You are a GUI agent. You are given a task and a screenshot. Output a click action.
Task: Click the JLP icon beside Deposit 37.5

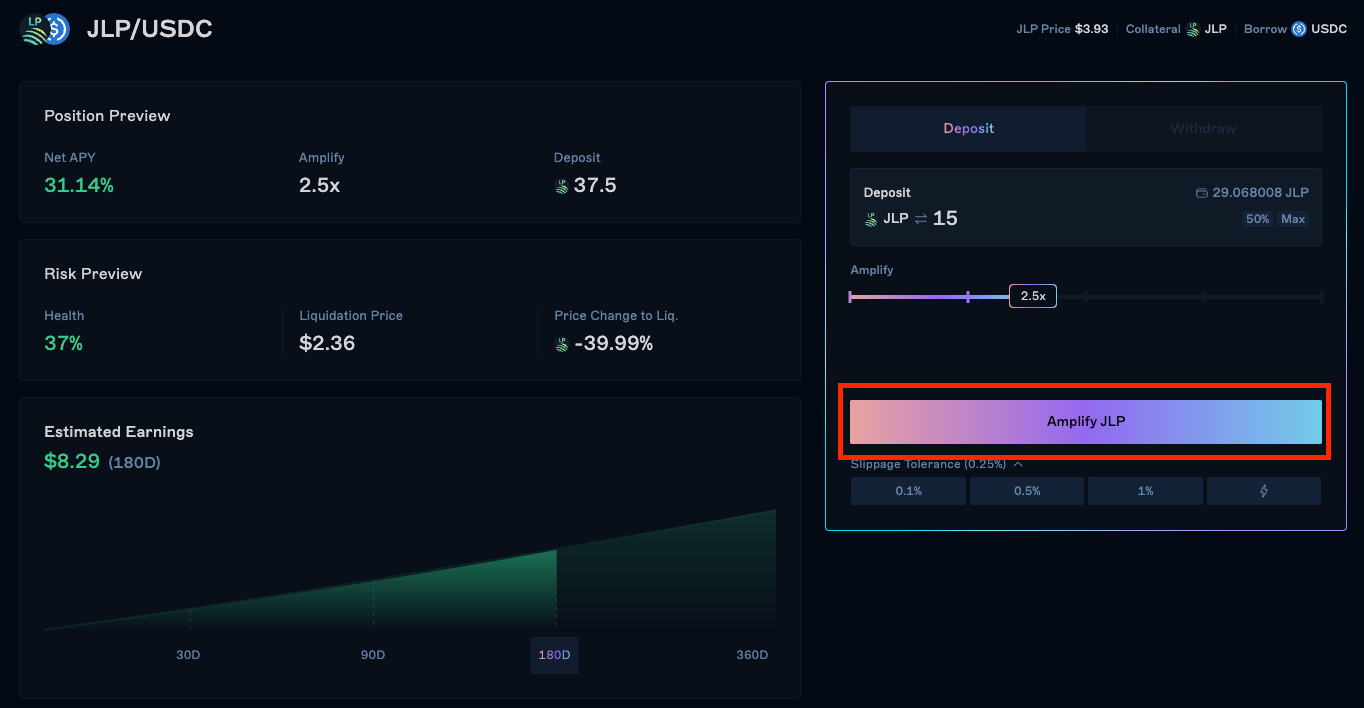(562, 186)
